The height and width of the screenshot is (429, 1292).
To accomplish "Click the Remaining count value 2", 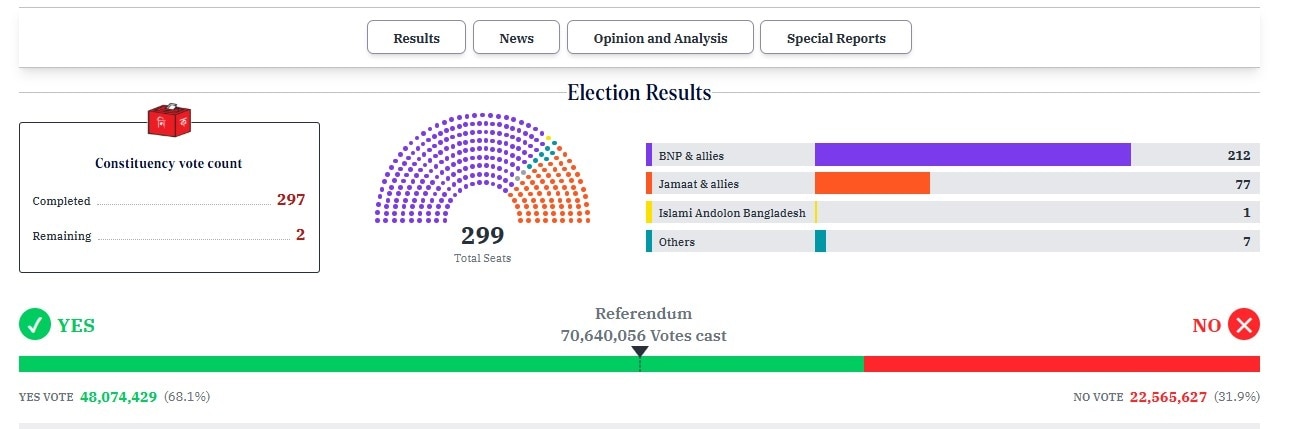I will click(x=300, y=235).
